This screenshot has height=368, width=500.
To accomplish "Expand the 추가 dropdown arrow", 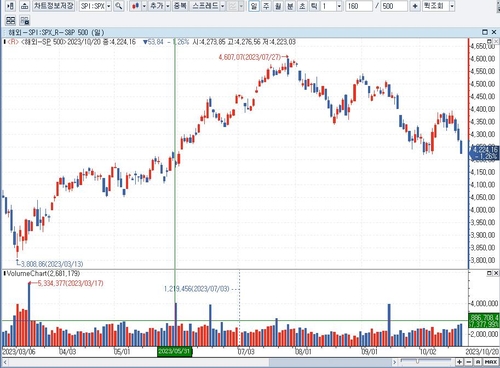I will [168, 6].
